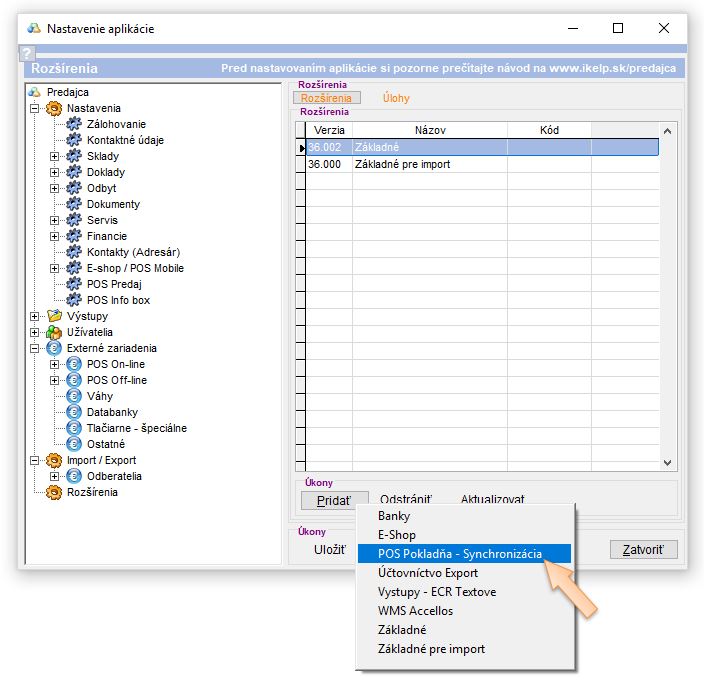
Task: Click the Výstupy folder icon
Action: pyautogui.click(x=55, y=316)
